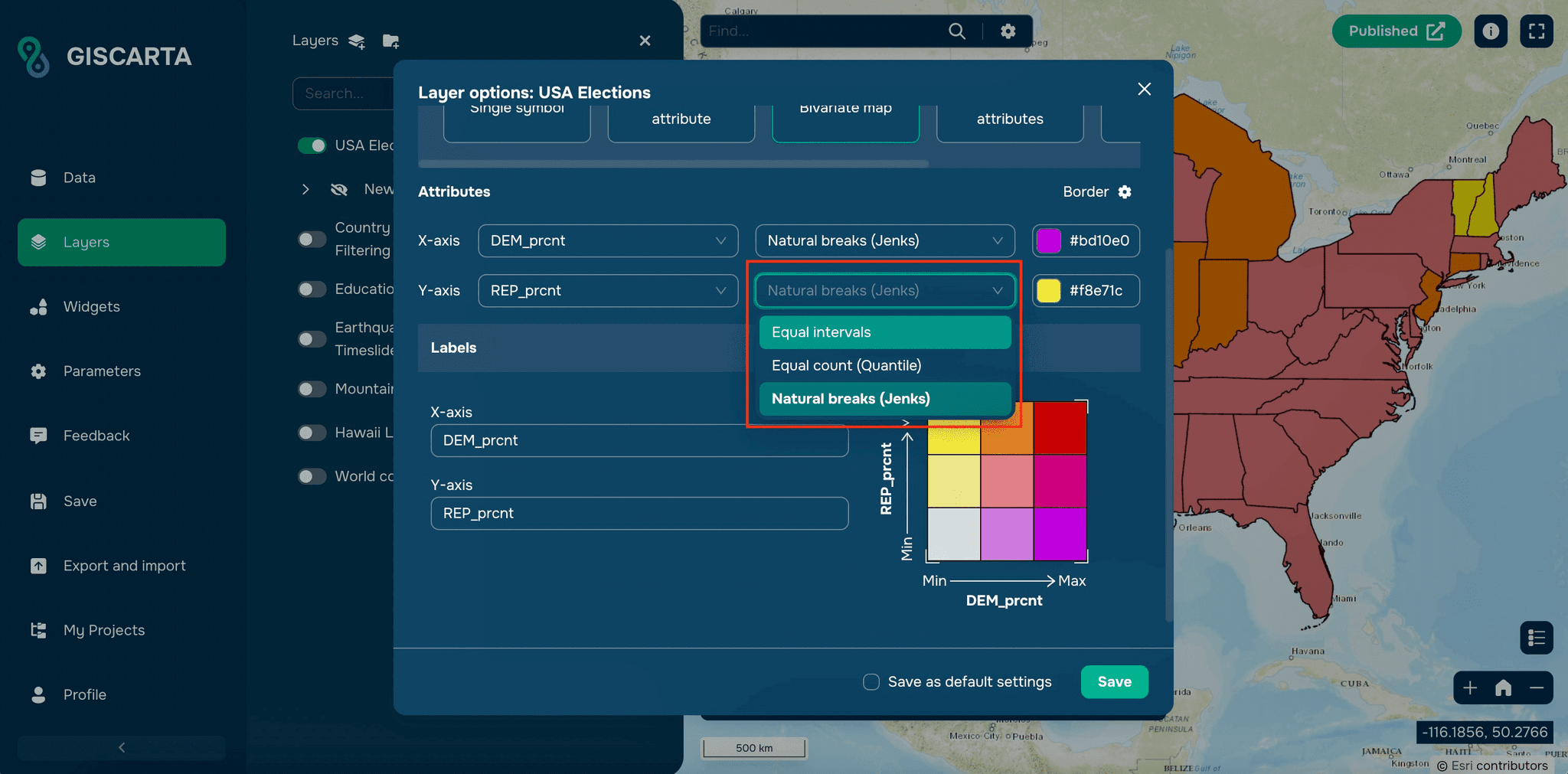Click the Save button in the dialog

tap(1114, 681)
